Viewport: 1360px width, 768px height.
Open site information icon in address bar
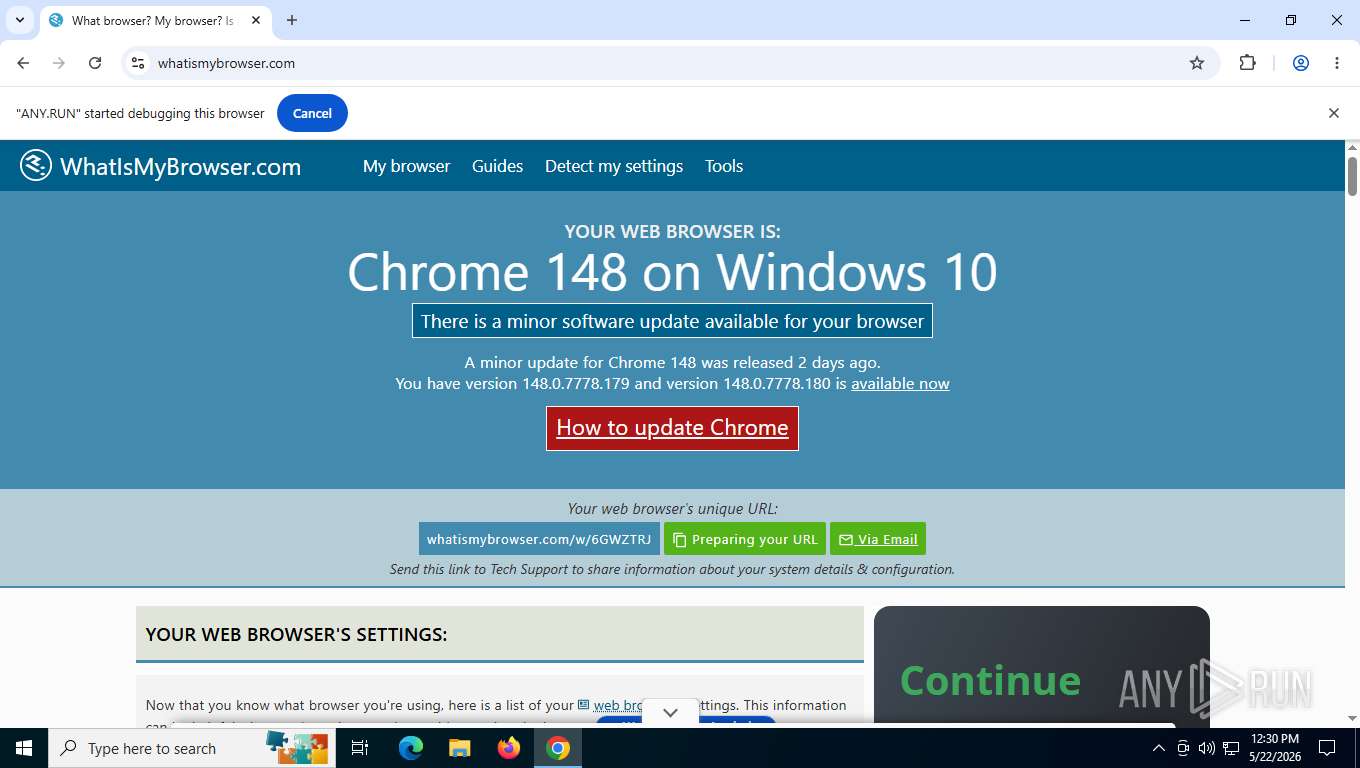point(138,63)
